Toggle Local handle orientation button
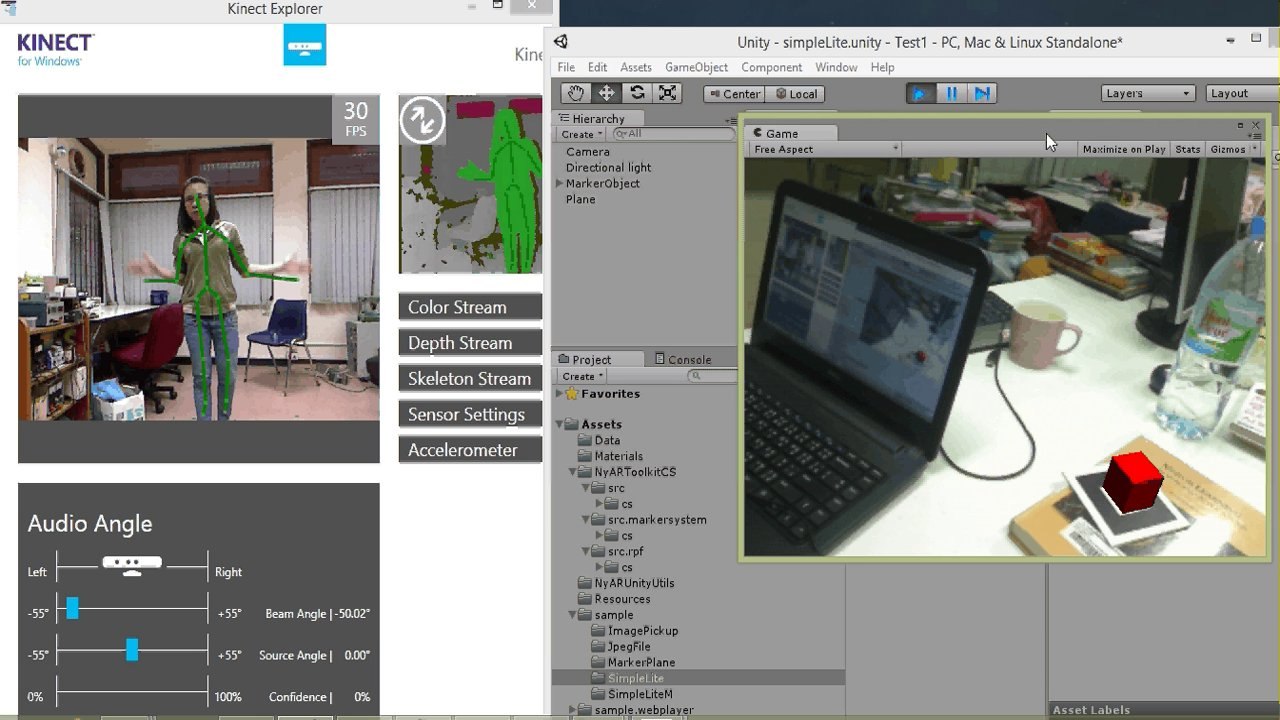The image size is (1280, 720). pyautogui.click(x=796, y=94)
